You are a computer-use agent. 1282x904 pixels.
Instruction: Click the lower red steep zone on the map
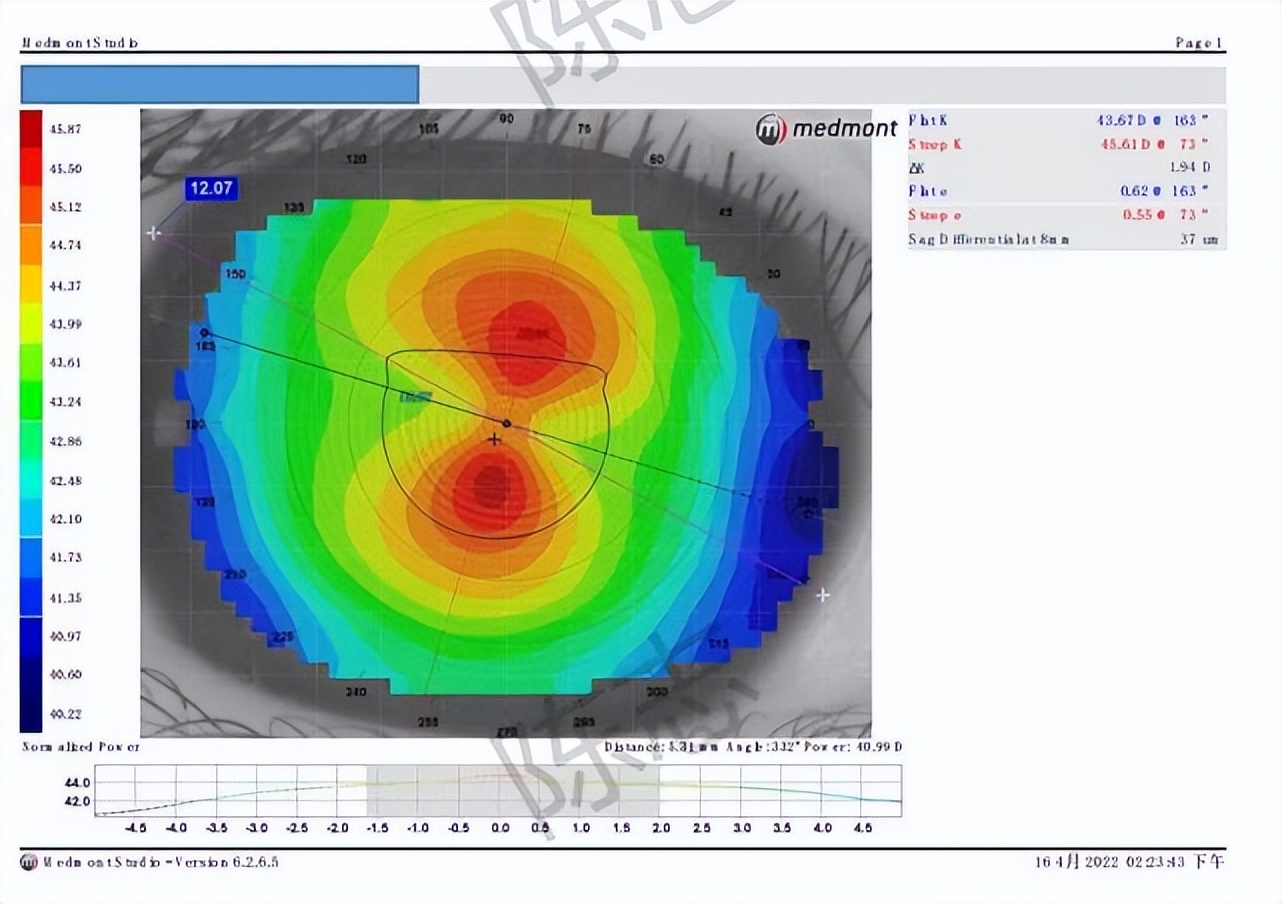click(490, 487)
